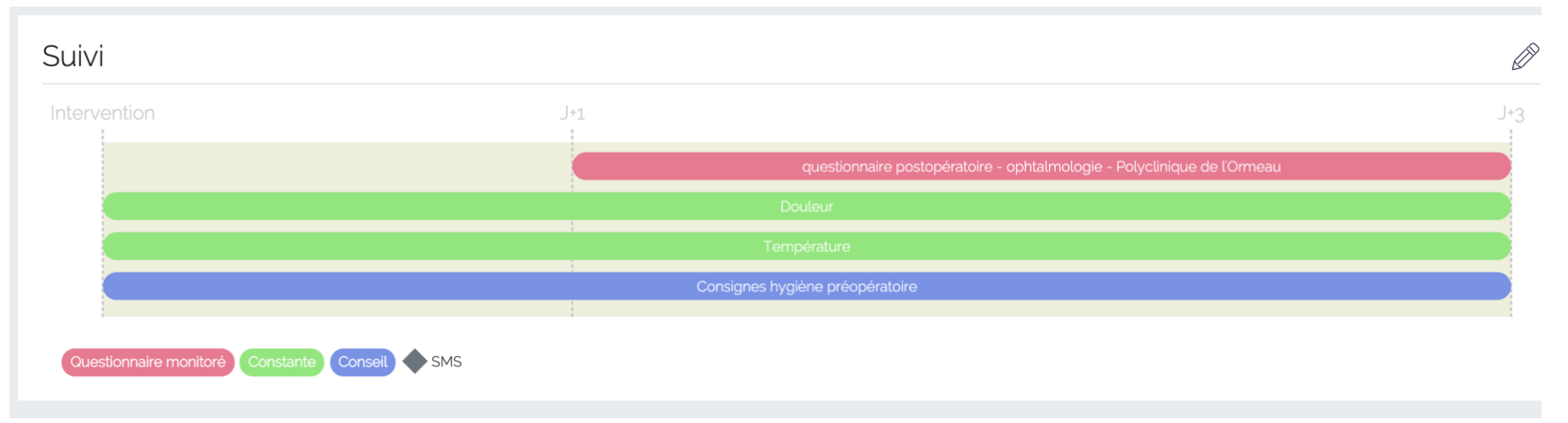Select the J+3 timeline label

click(x=1510, y=113)
